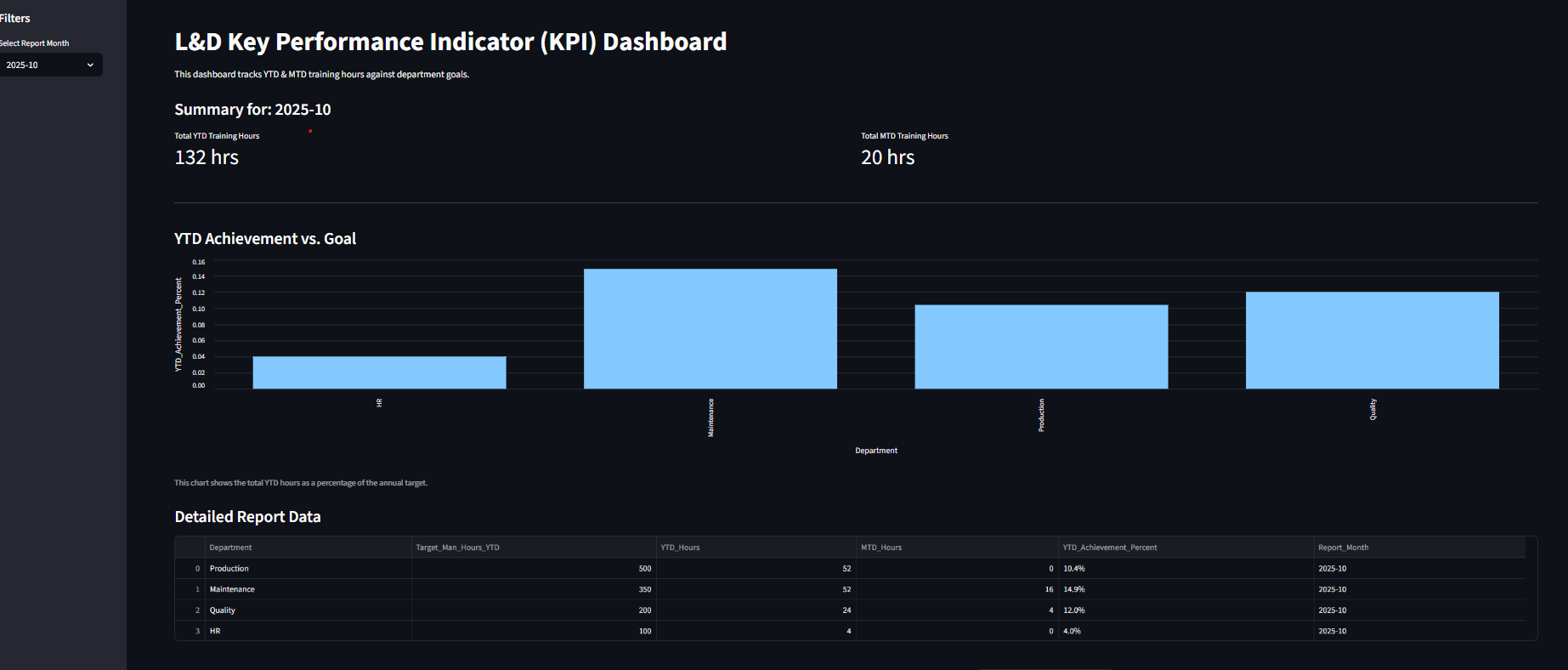The image size is (1568, 670).
Task: Open the Select Report Month dropdown
Action: pyautogui.click(x=50, y=65)
